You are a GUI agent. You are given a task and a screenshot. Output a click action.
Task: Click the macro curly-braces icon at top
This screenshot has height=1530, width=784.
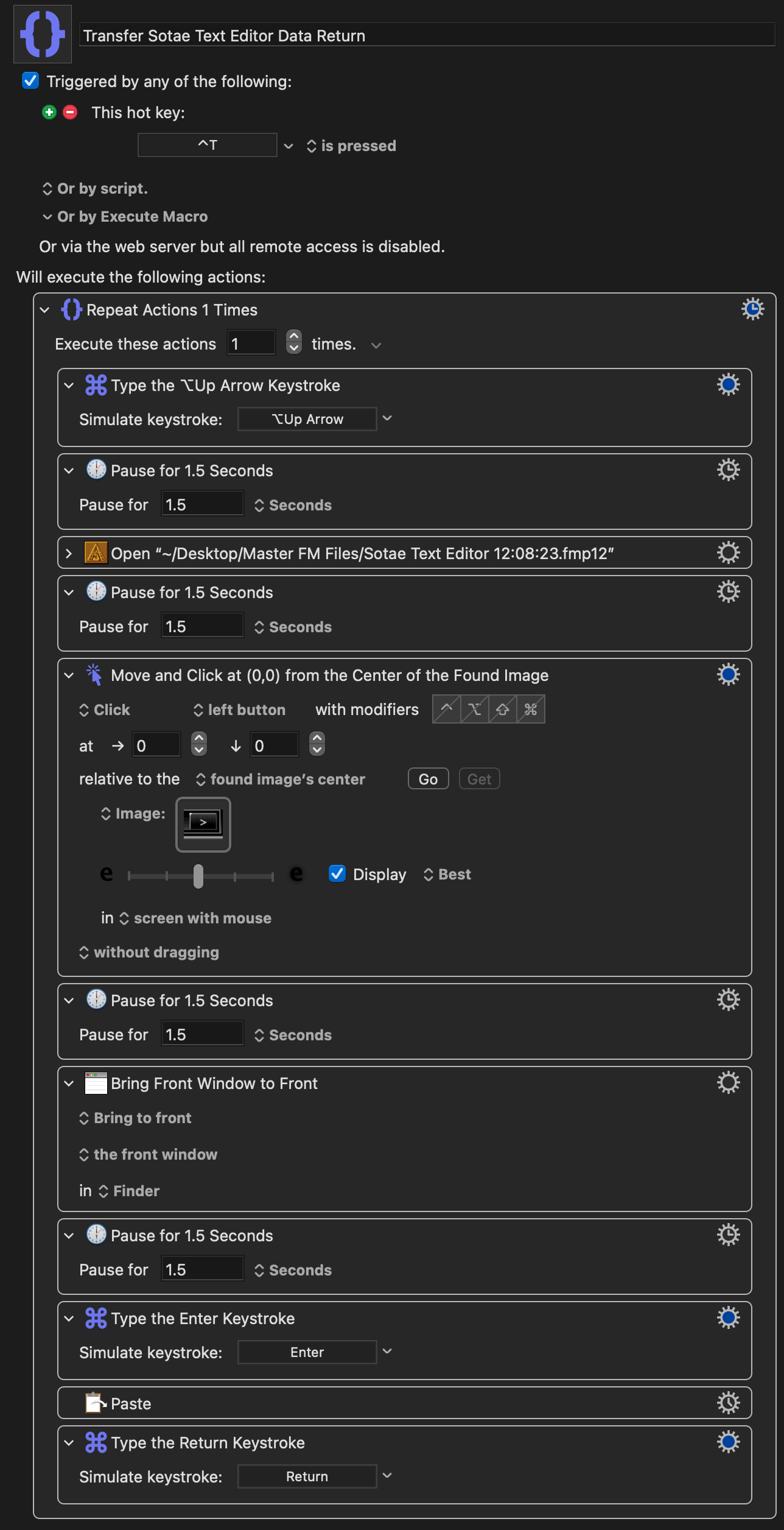click(x=43, y=34)
